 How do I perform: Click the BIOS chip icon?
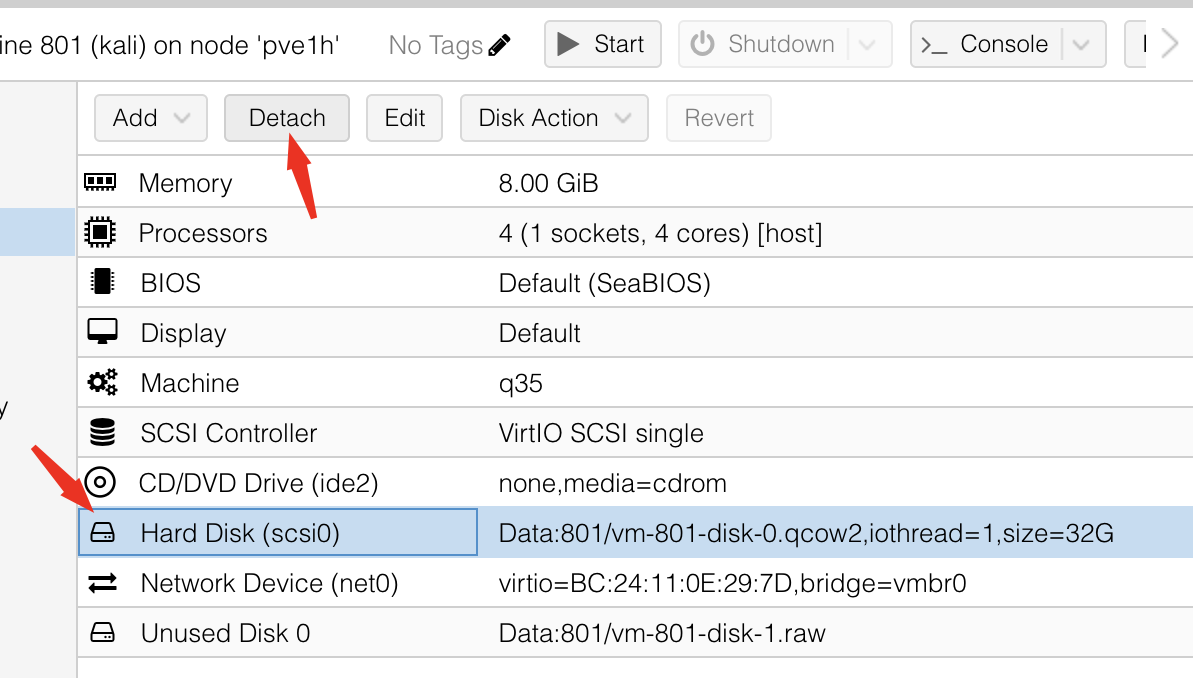pyautogui.click(x=101, y=283)
